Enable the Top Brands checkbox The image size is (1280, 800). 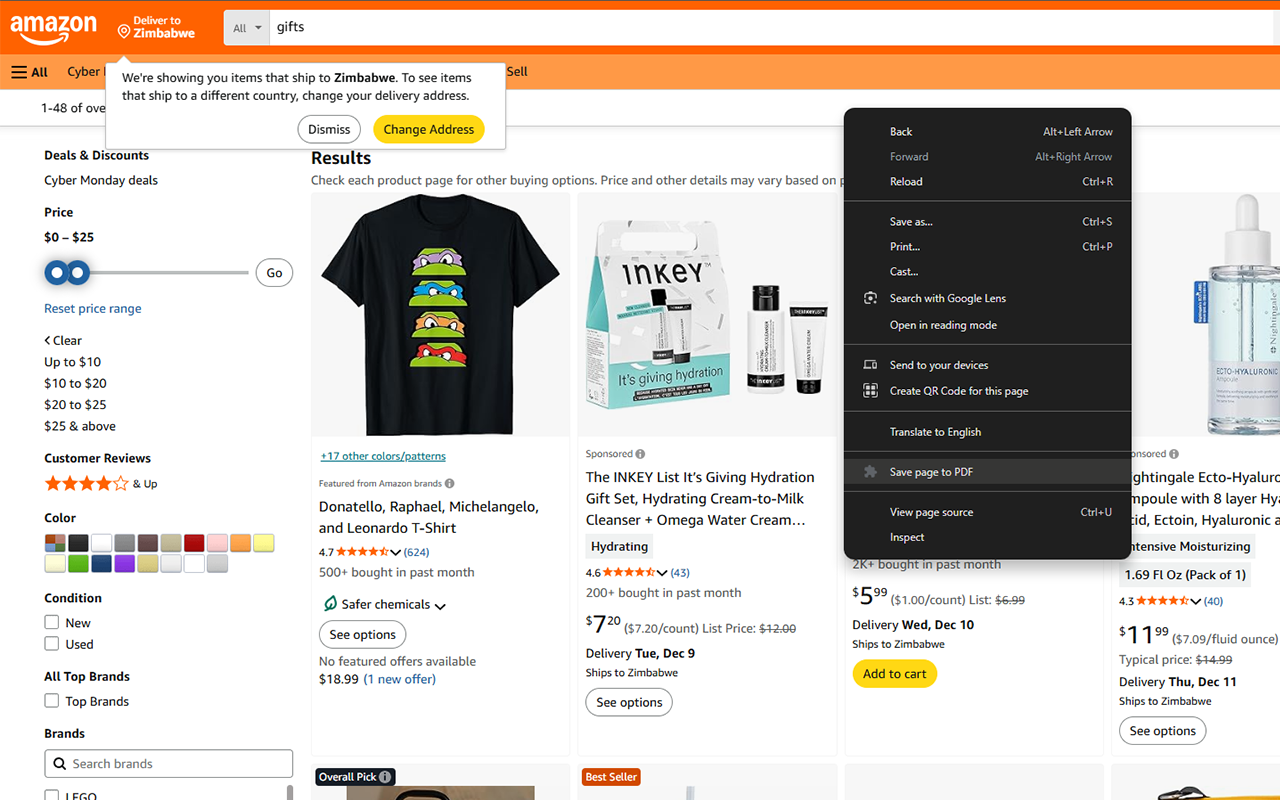[52, 701]
